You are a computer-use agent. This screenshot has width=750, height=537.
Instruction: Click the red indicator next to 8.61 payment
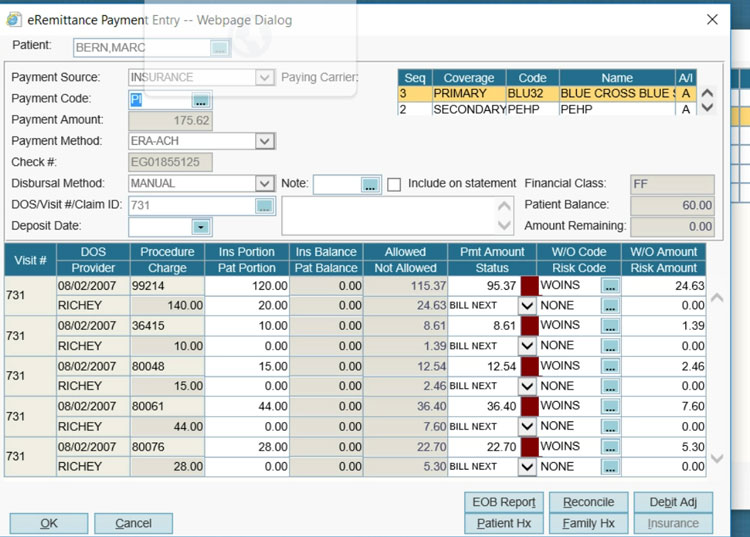pos(529,326)
